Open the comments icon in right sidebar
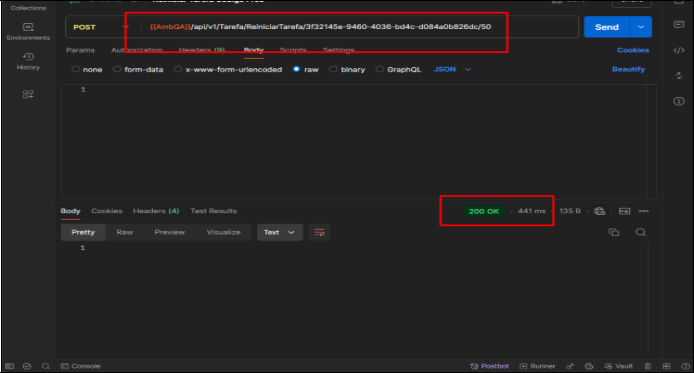 [679, 24]
